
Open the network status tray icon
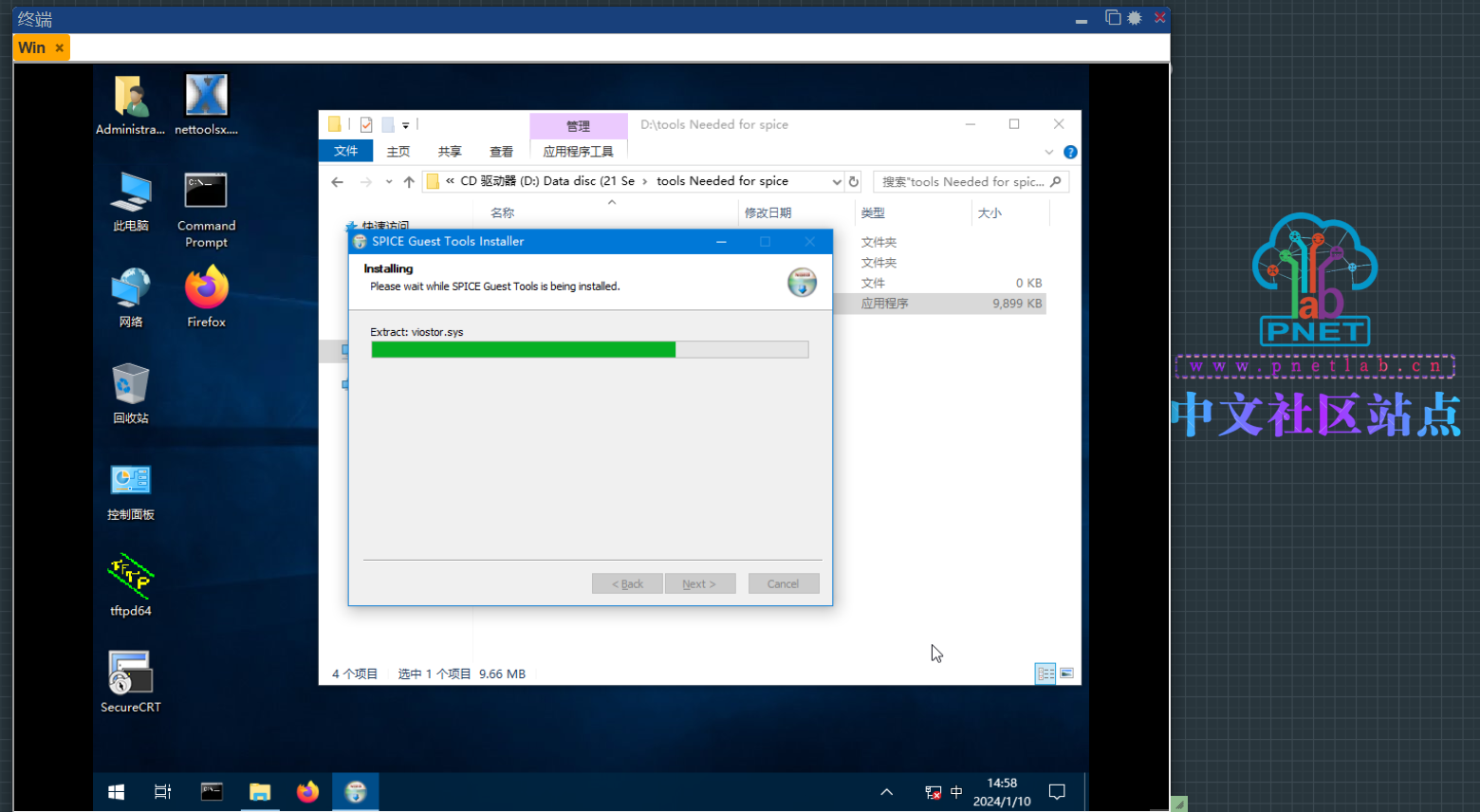click(933, 792)
